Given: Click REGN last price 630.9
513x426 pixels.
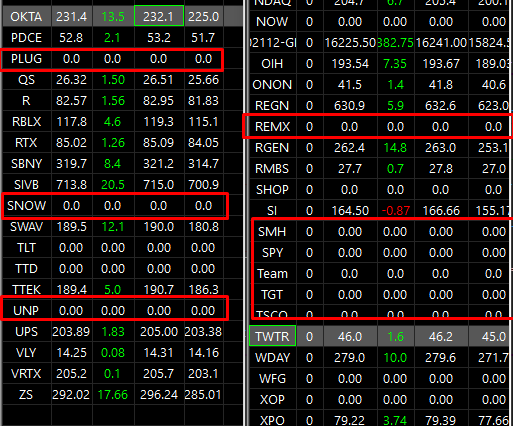Looking at the screenshot, I should pyautogui.click(x=350, y=106).
